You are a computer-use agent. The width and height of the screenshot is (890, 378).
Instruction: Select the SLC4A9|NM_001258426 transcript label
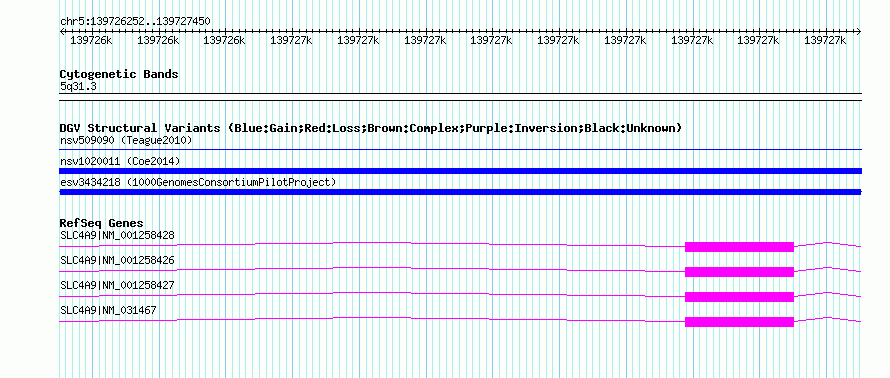117,260
